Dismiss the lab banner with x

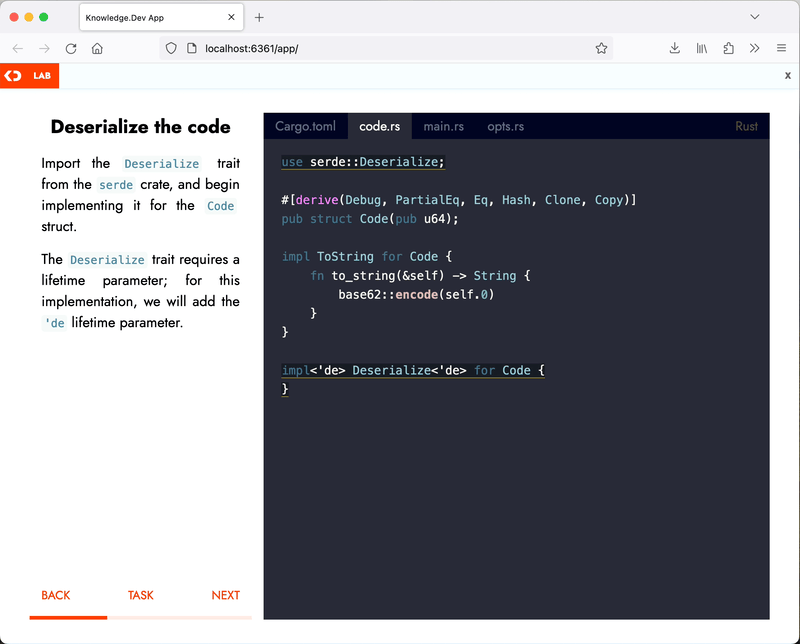(787, 76)
